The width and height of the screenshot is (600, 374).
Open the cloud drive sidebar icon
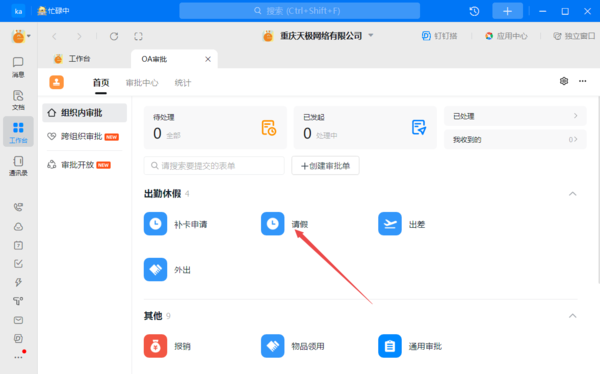tap(18, 227)
